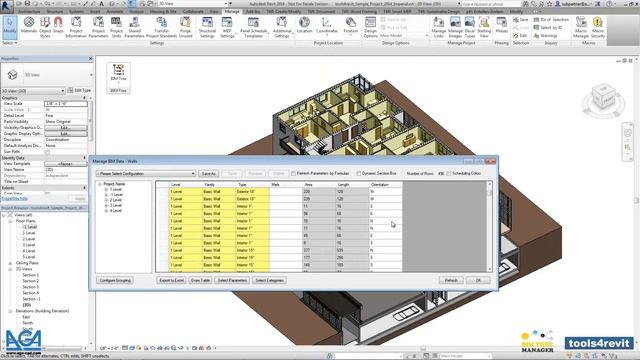Click the Location tool
Screen dimensions: 640x360
pos(304,25)
